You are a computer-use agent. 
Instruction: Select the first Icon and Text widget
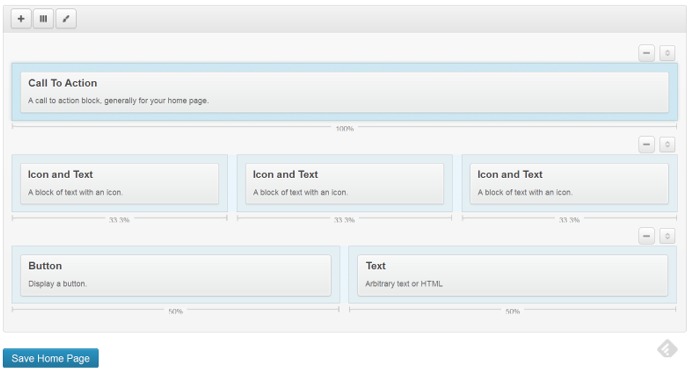[x=120, y=184]
